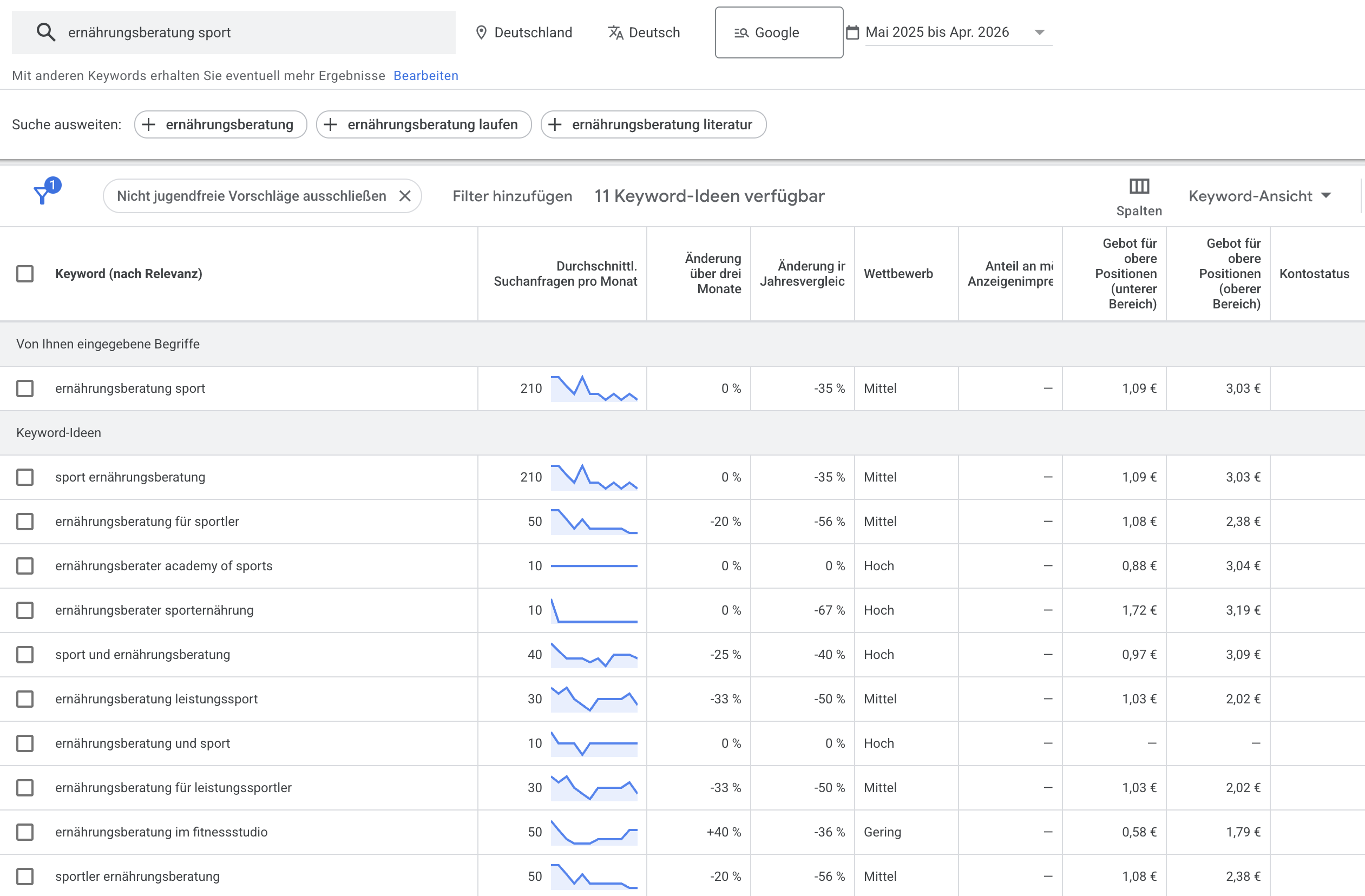Image resolution: width=1365 pixels, height=896 pixels.
Task: Click the location pin icon for Deutschland
Action: pos(481,32)
